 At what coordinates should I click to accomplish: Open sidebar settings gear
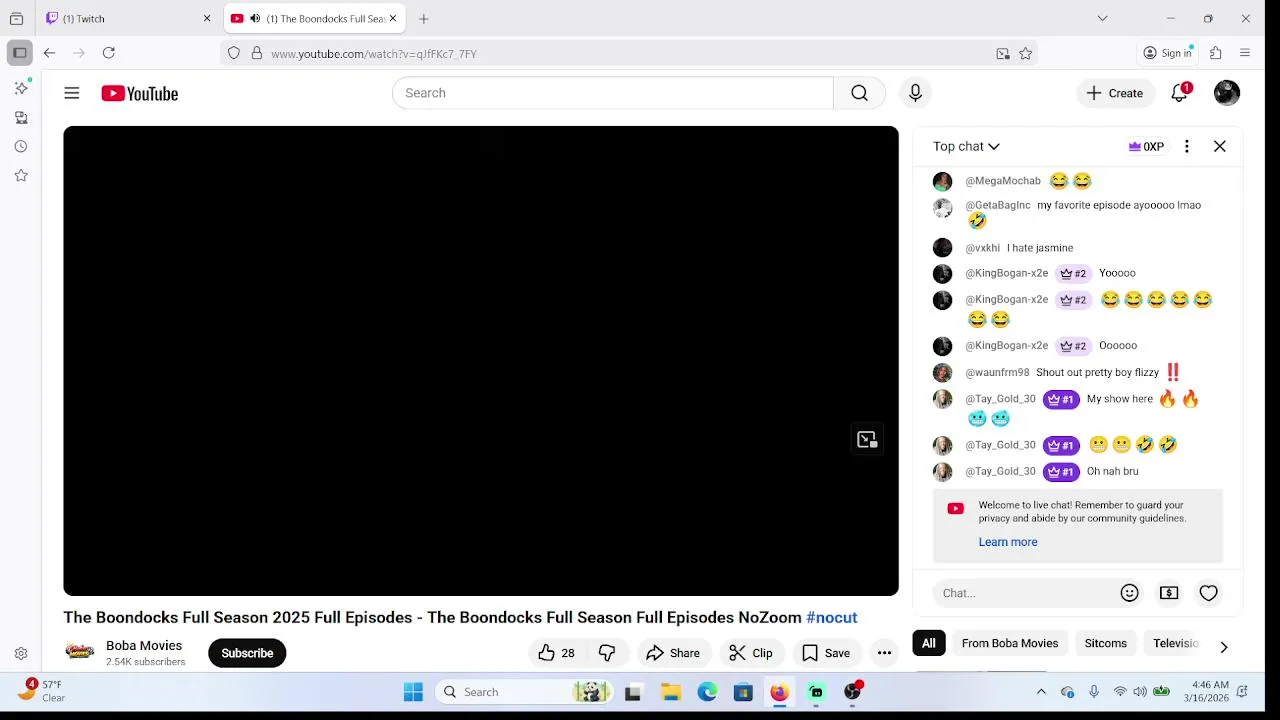(21, 653)
